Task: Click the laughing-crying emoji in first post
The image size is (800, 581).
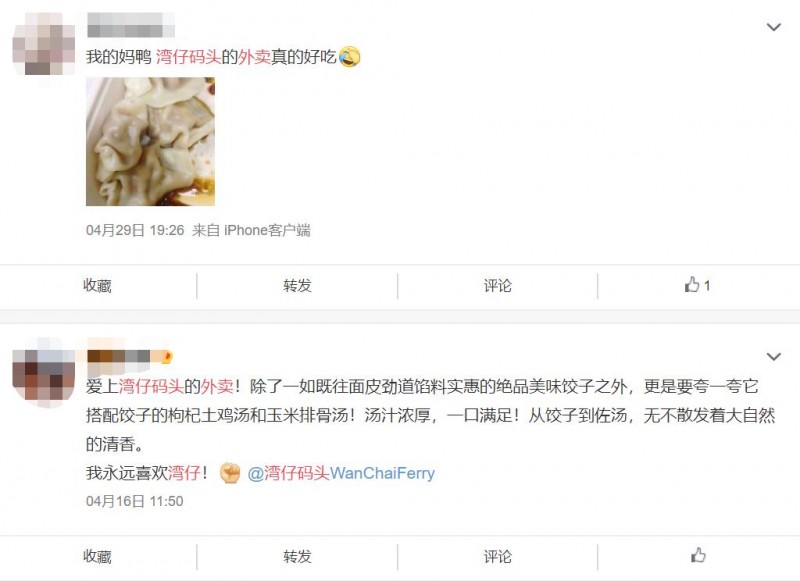Action: (x=349, y=56)
